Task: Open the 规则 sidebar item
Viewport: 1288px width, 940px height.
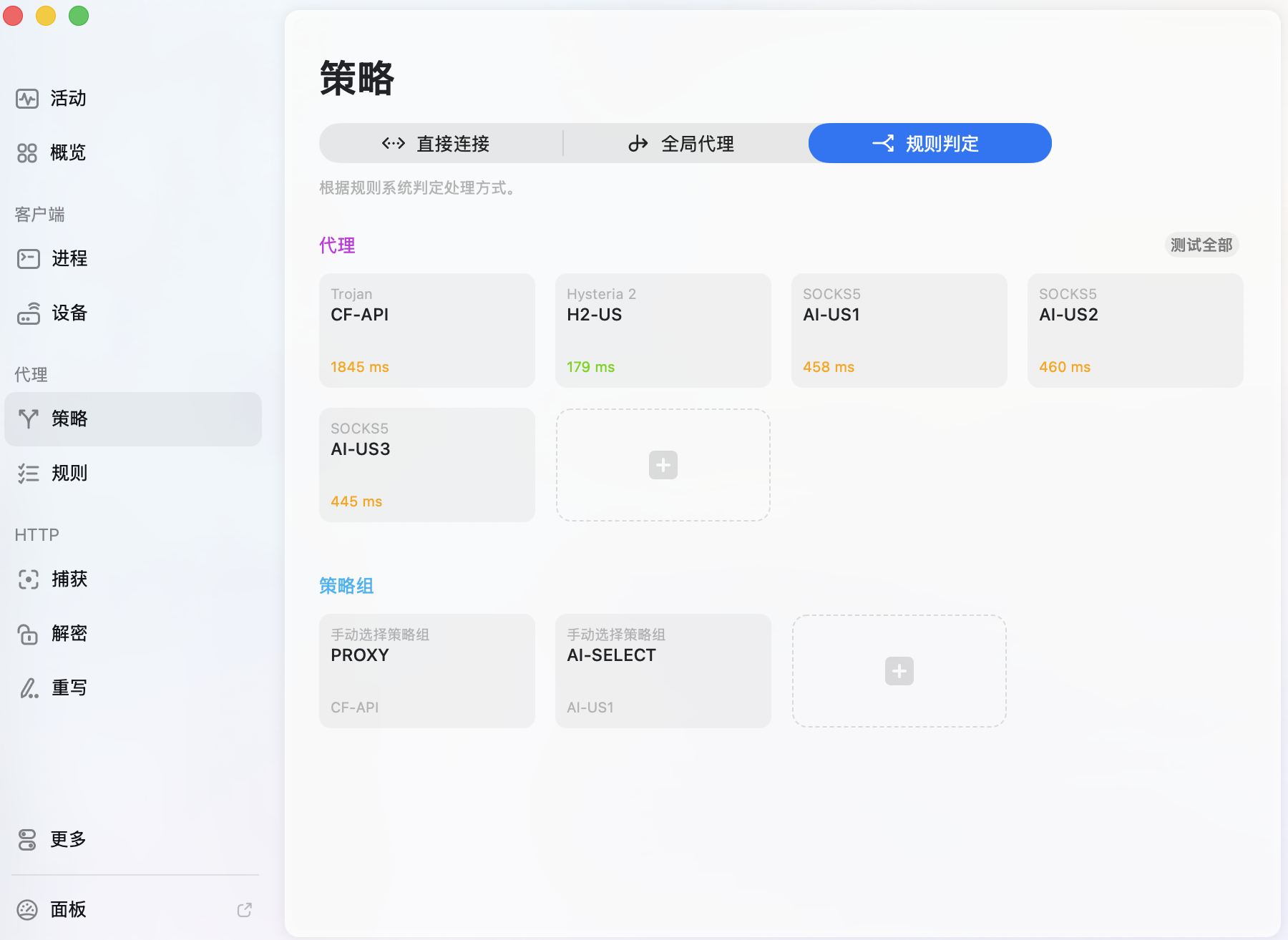Action: (x=133, y=474)
